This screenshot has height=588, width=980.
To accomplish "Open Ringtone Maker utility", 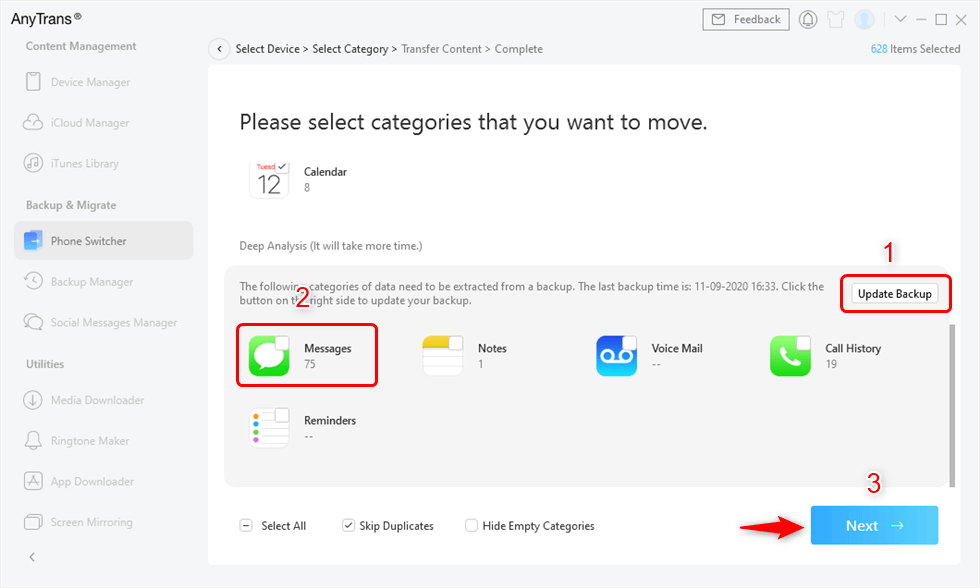I will pos(90,441).
